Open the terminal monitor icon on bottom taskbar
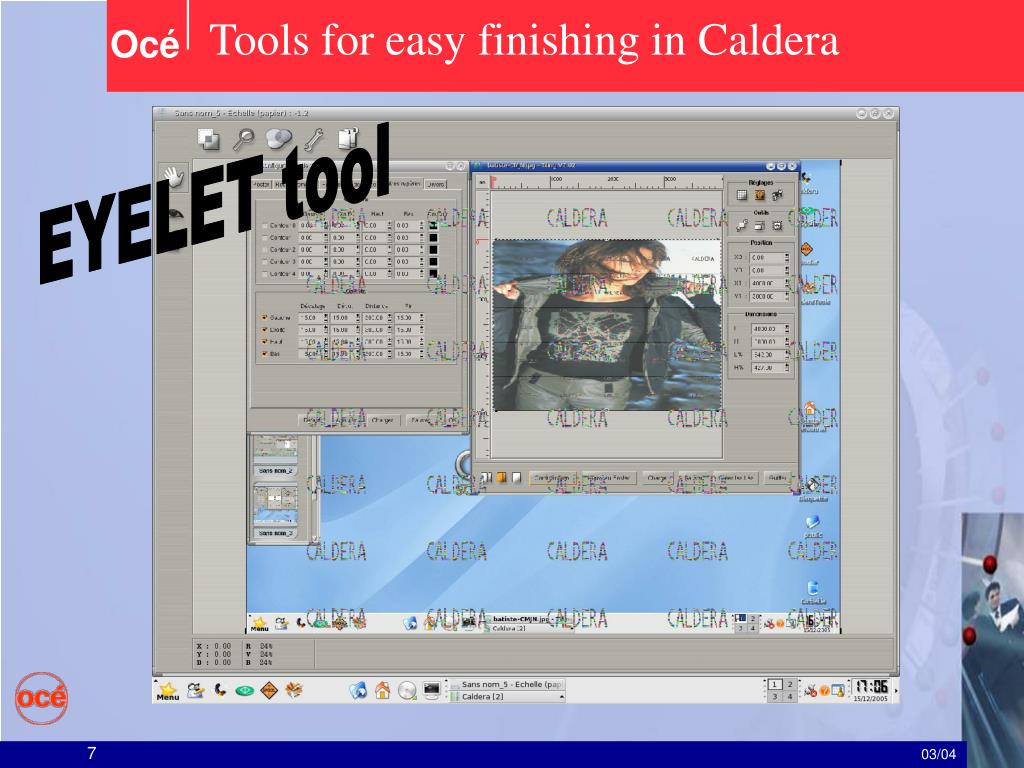Screen dimensions: 1024x768 (x=432, y=690)
